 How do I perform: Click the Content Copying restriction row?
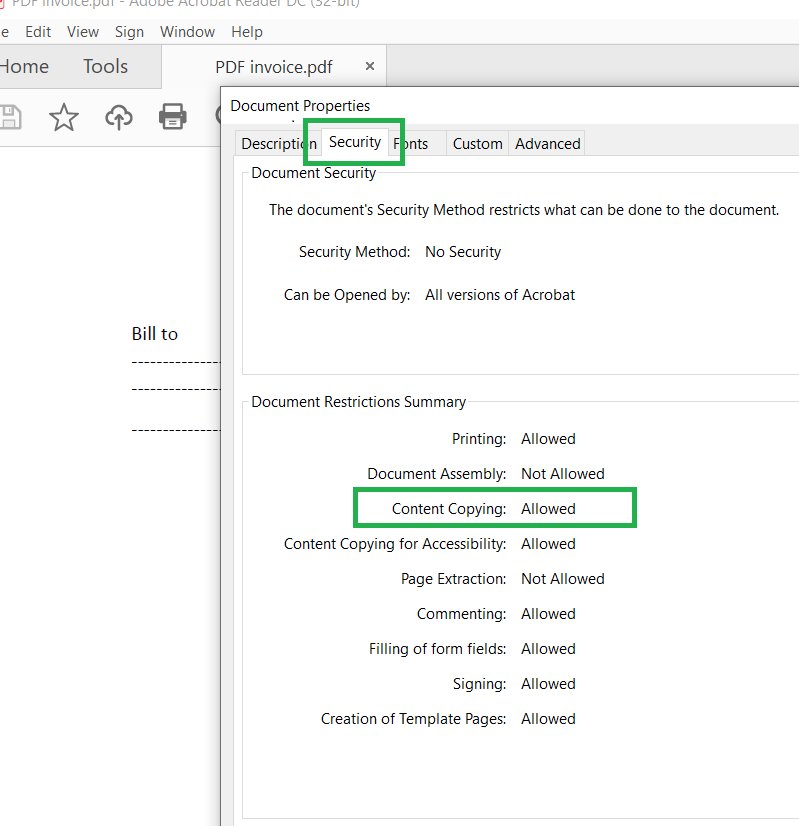click(495, 509)
